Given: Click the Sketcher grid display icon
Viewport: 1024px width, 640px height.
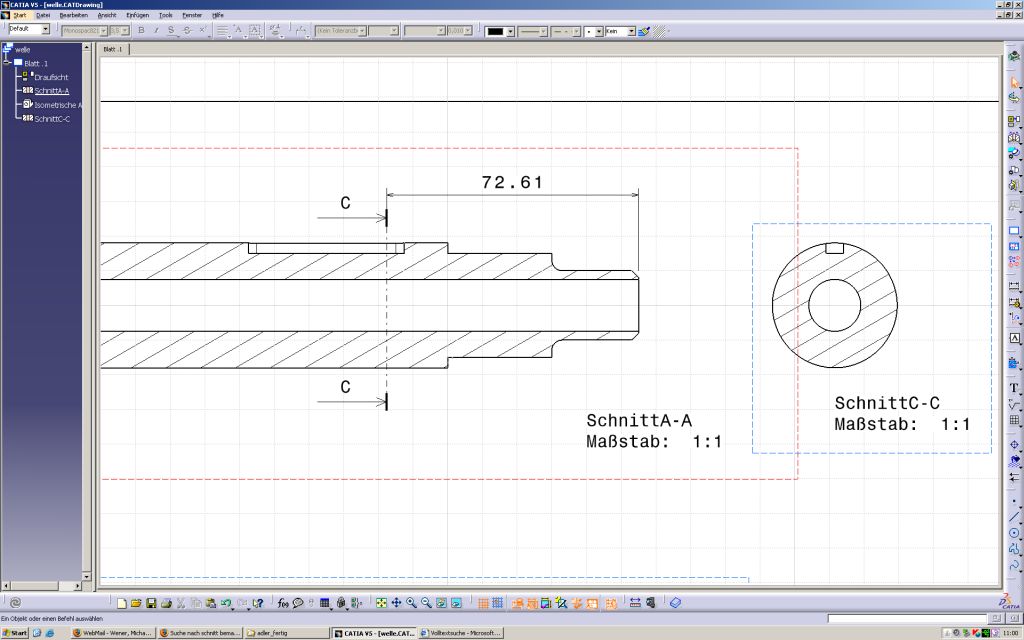Looking at the screenshot, I should (x=483, y=603).
